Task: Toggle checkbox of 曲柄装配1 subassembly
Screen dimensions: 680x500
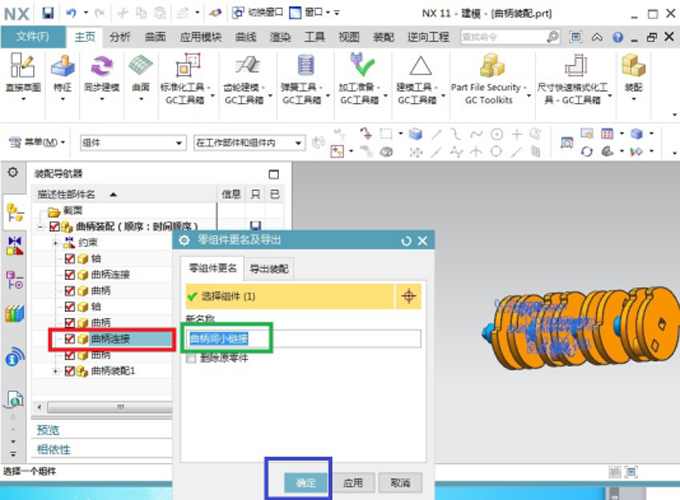Action: [70, 371]
